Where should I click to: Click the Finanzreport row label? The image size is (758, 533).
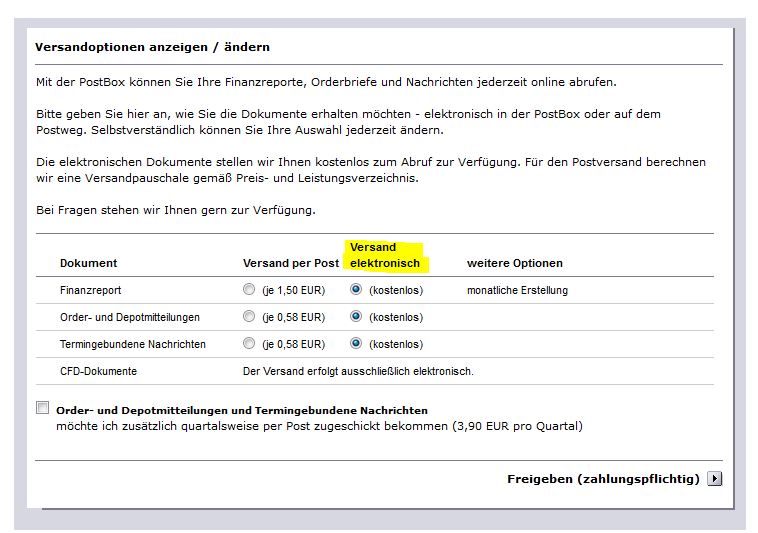click(90, 290)
